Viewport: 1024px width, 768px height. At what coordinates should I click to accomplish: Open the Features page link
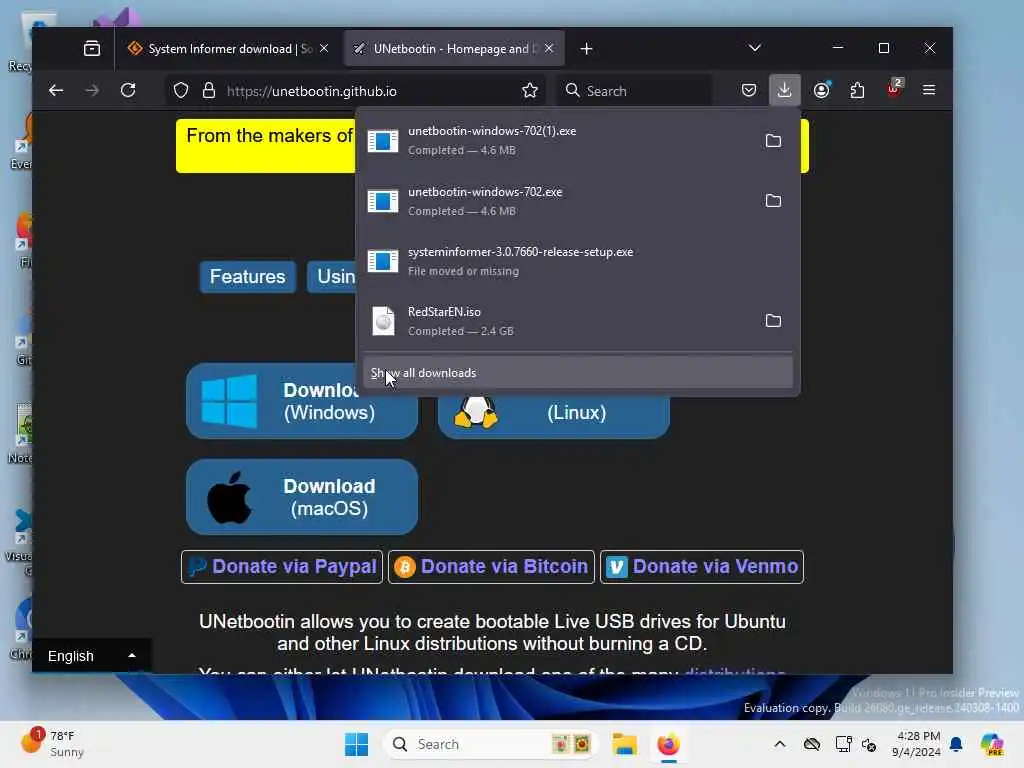click(248, 276)
